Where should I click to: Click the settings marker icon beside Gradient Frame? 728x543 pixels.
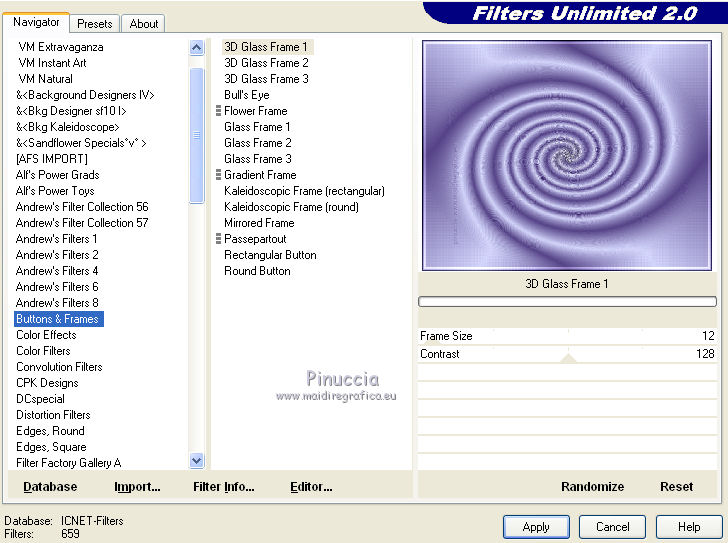218,175
